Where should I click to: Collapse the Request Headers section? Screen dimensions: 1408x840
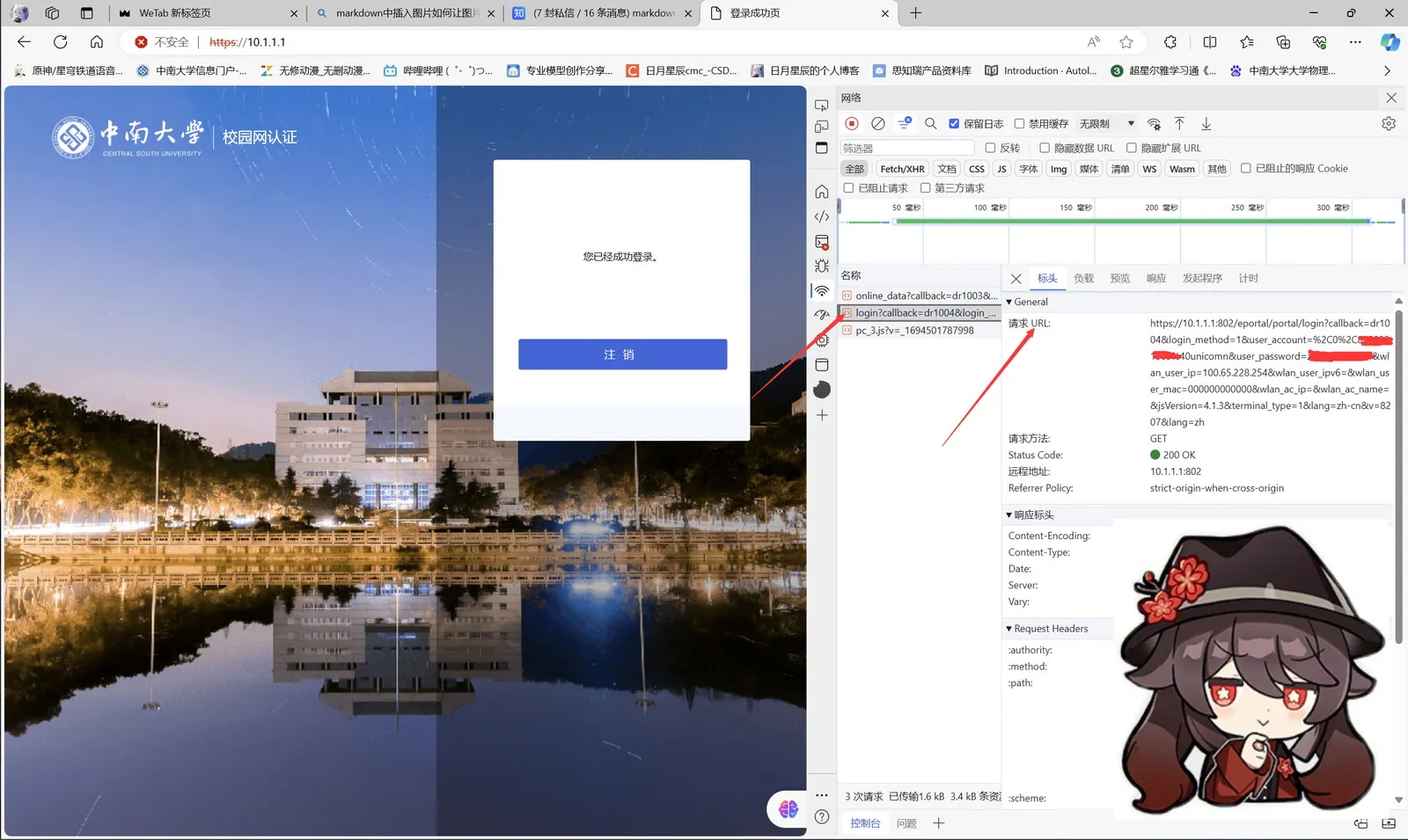coord(1046,629)
